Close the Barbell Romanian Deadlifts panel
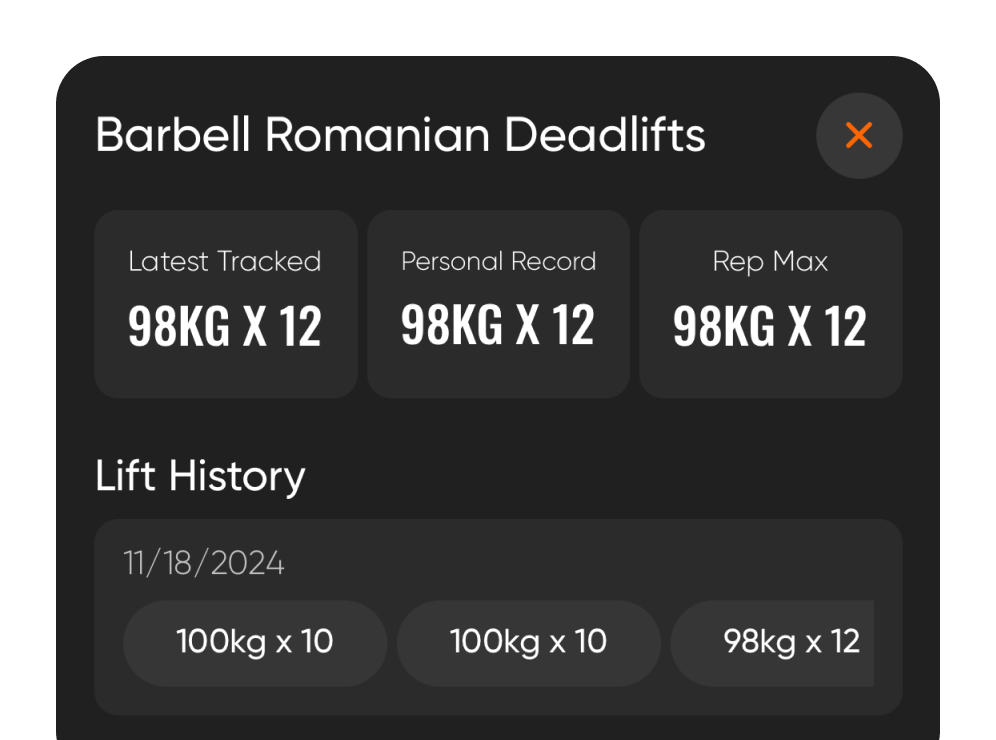The image size is (996, 740). [859, 136]
